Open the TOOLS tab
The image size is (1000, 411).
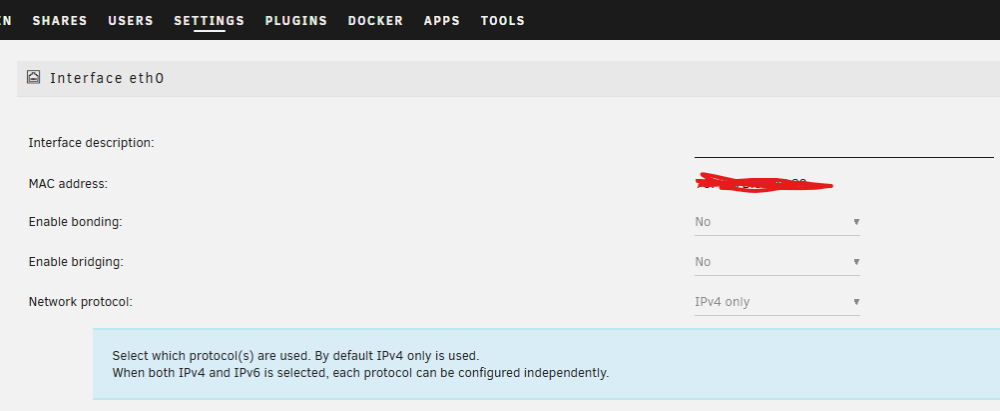[x=503, y=20]
